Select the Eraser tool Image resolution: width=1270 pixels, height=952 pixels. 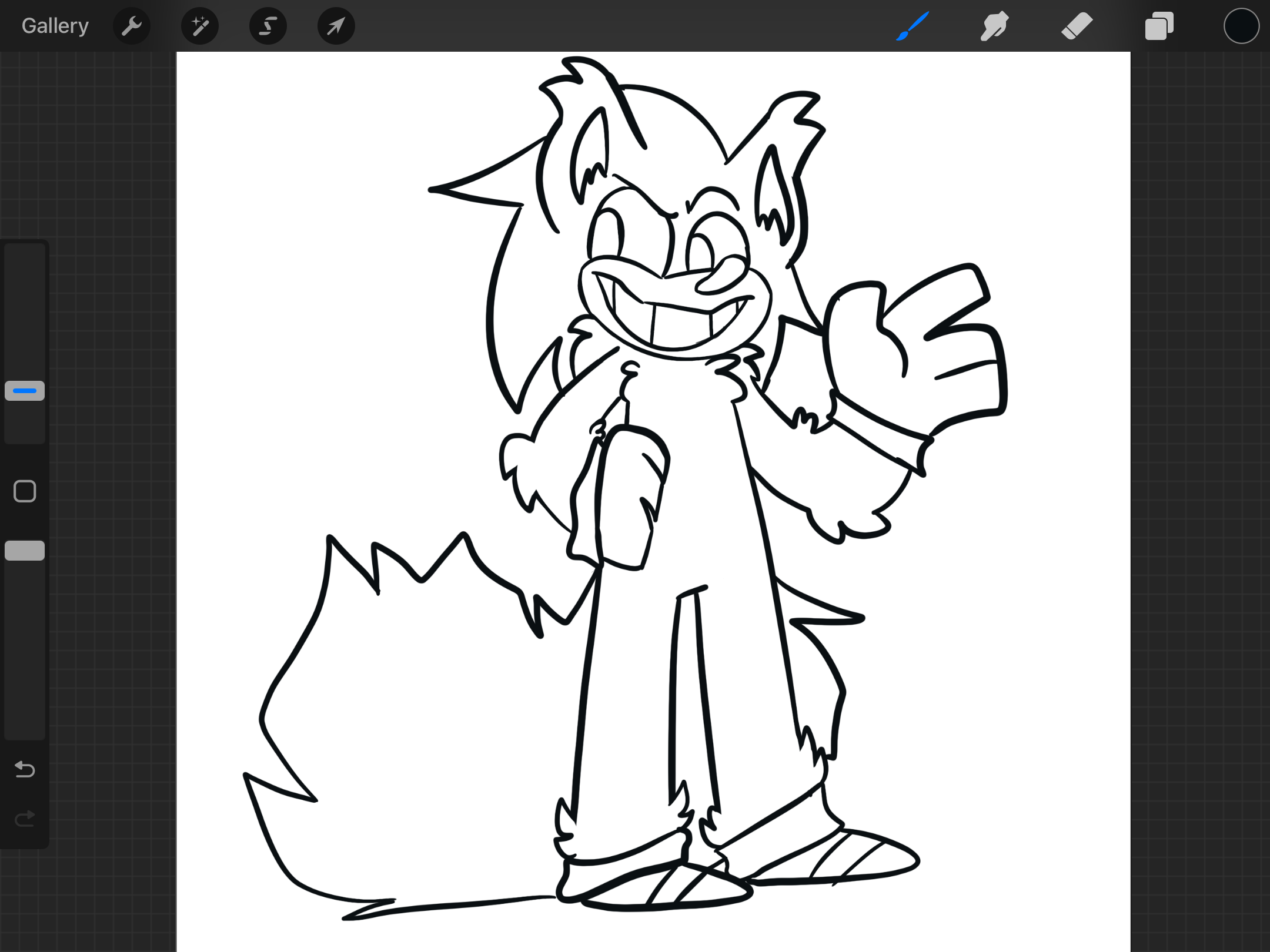(1077, 26)
